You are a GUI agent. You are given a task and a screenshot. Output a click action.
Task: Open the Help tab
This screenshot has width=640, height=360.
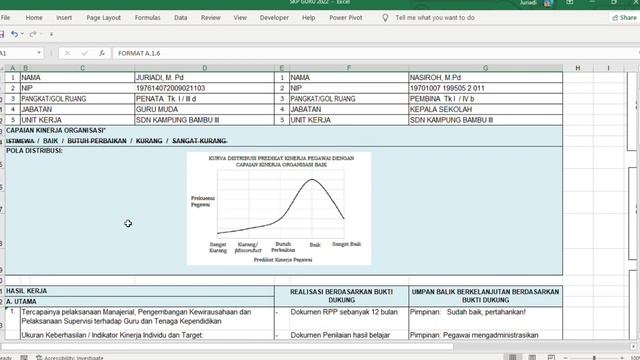tap(309, 18)
